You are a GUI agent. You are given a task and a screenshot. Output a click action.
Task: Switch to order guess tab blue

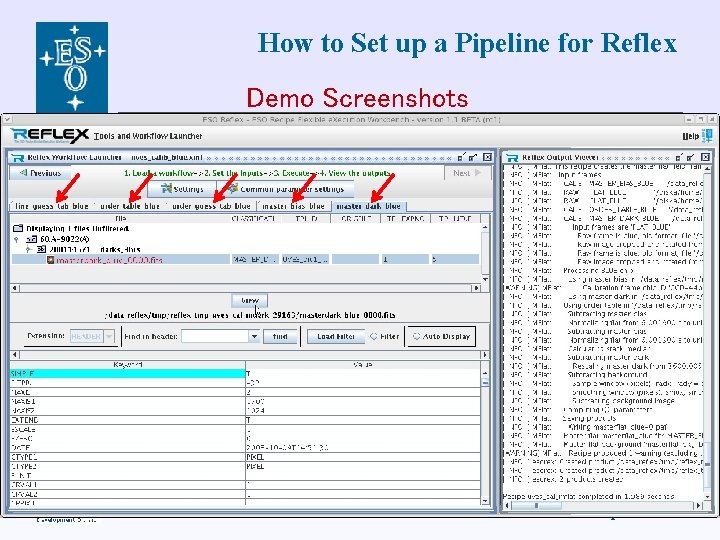pos(211,206)
